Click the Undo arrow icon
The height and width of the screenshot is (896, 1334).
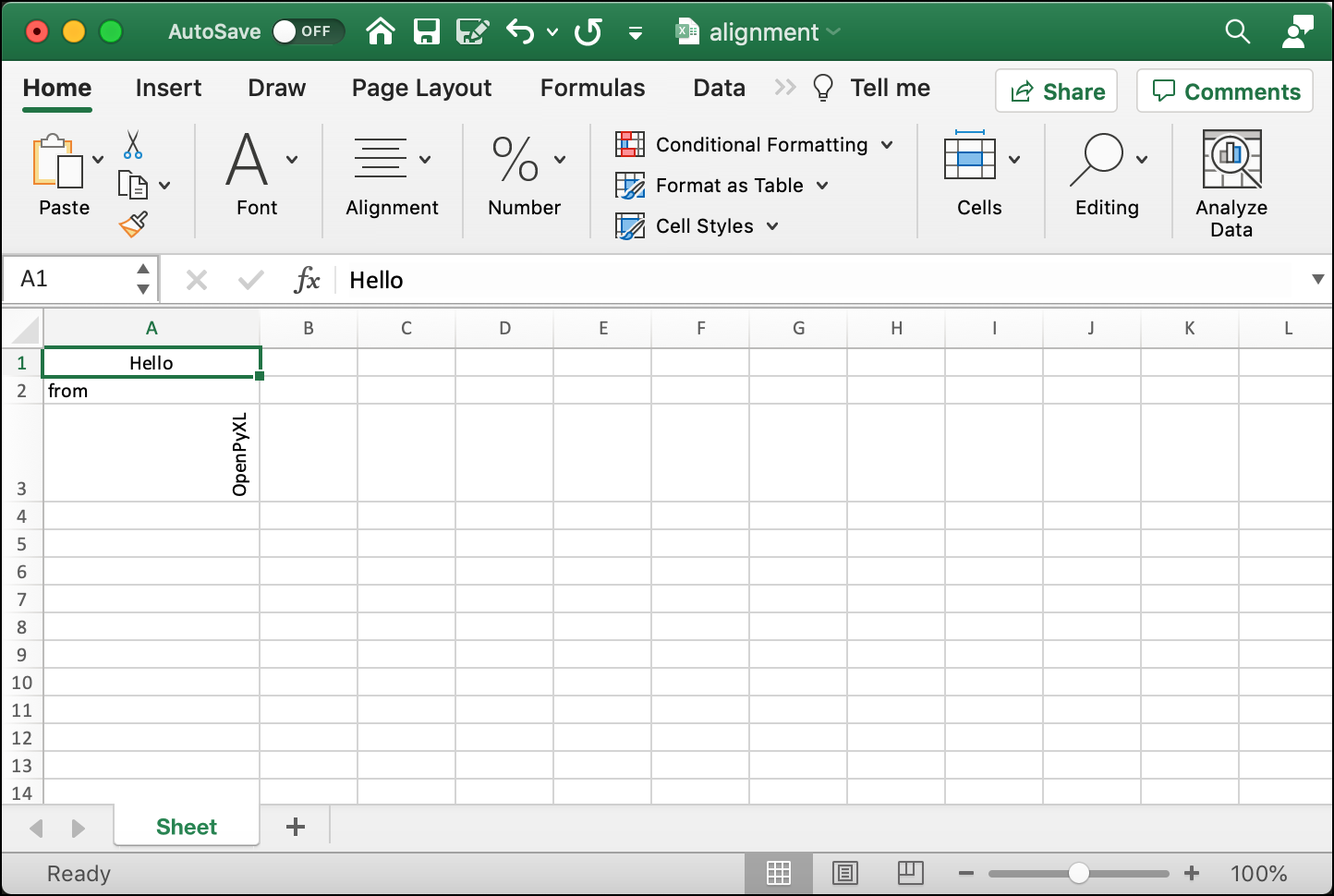coord(519,31)
